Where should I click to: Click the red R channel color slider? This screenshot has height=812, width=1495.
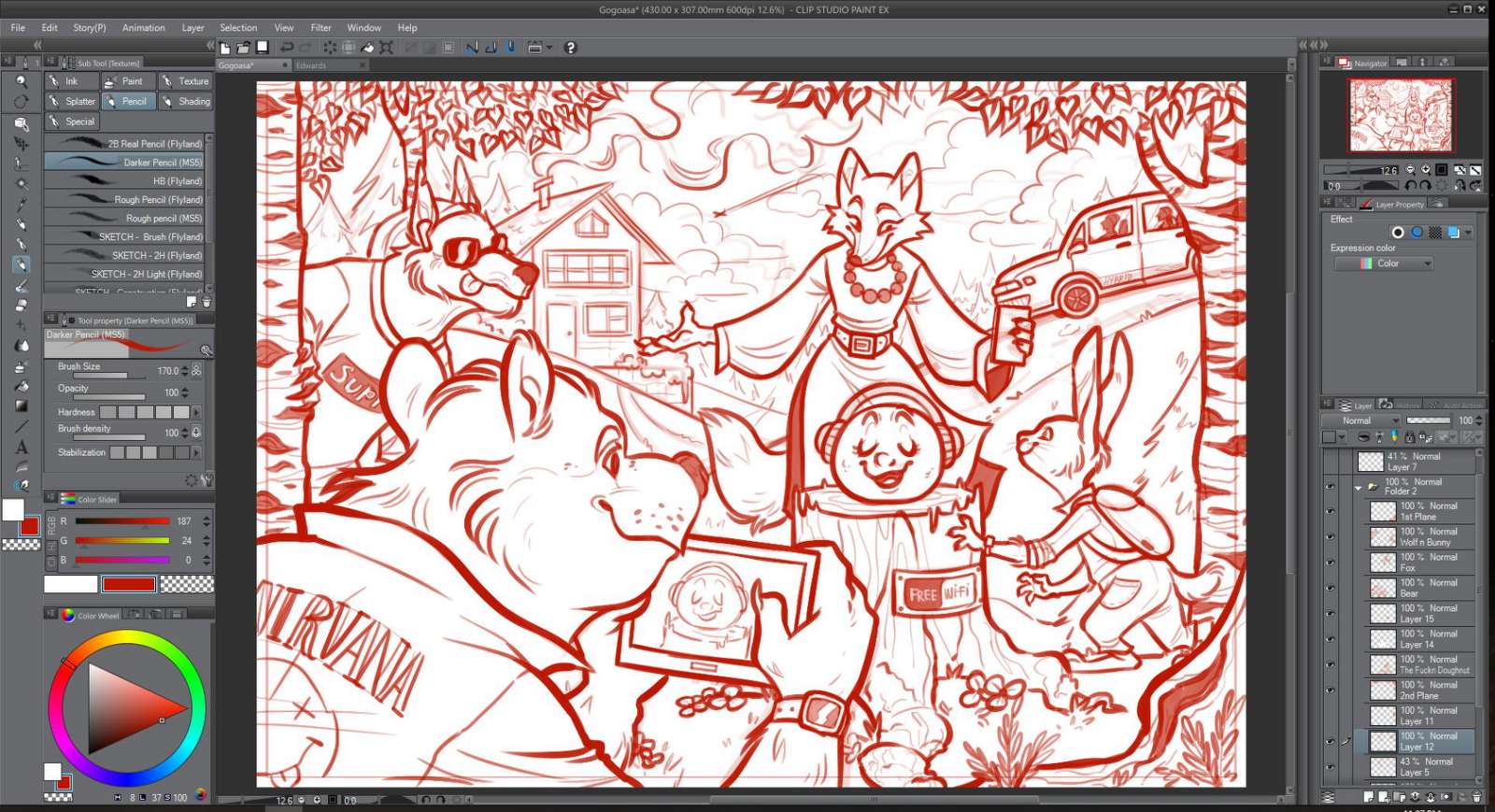point(122,521)
